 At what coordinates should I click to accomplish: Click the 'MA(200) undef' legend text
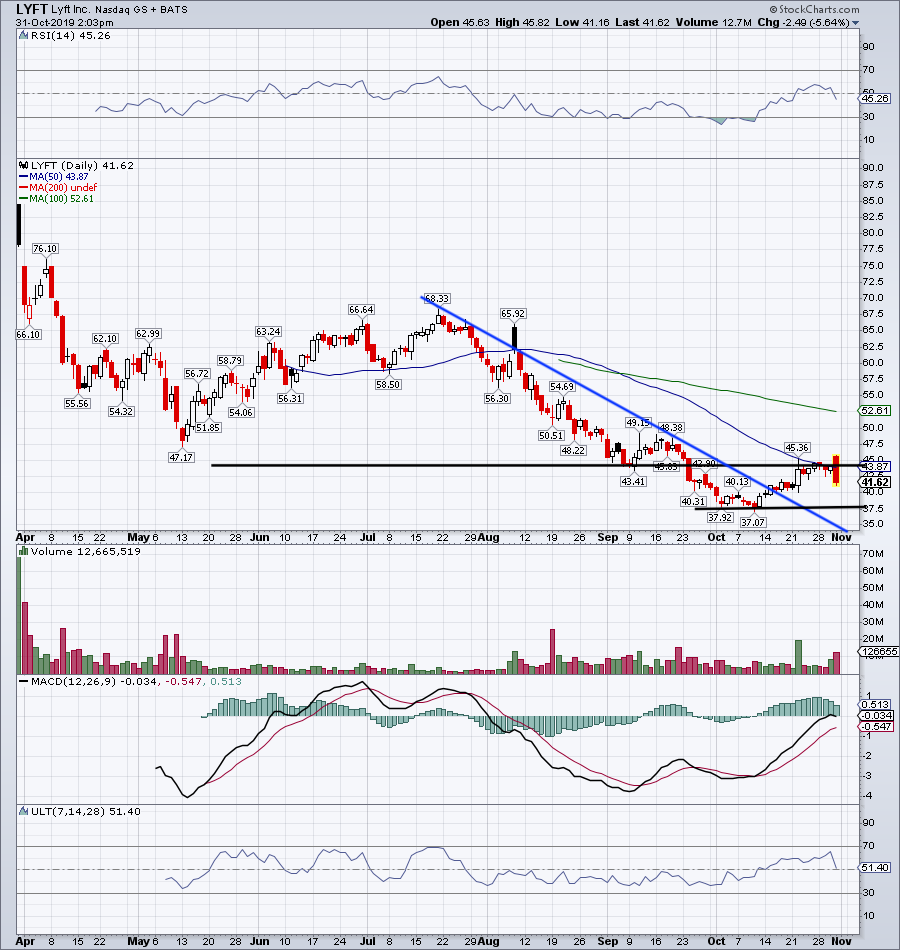pyautogui.click(x=63, y=188)
